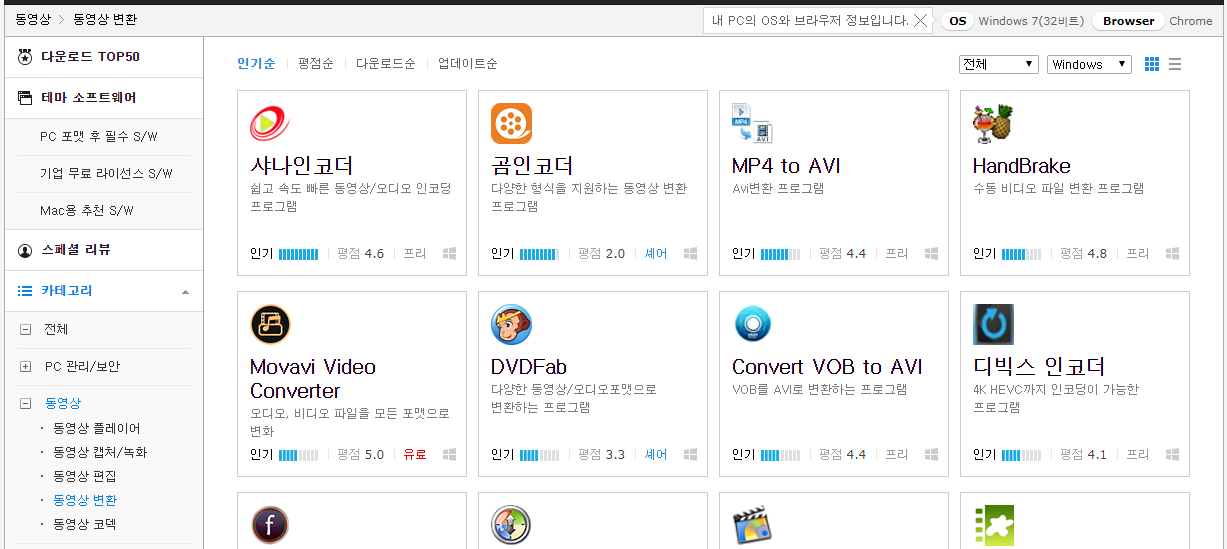
Task: Open the Movavi Video Converter title
Action: coord(313,379)
